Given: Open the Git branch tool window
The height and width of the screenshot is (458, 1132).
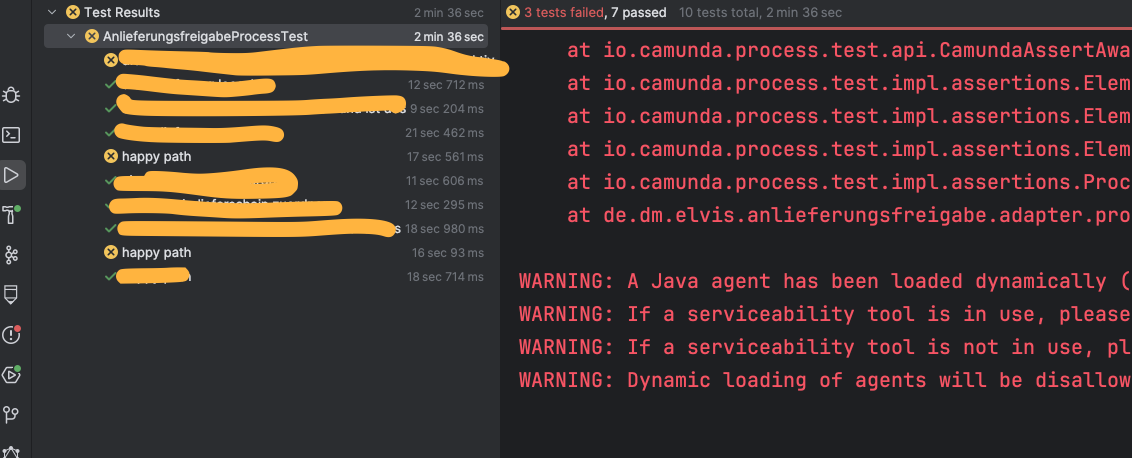Looking at the screenshot, I should 12,414.
